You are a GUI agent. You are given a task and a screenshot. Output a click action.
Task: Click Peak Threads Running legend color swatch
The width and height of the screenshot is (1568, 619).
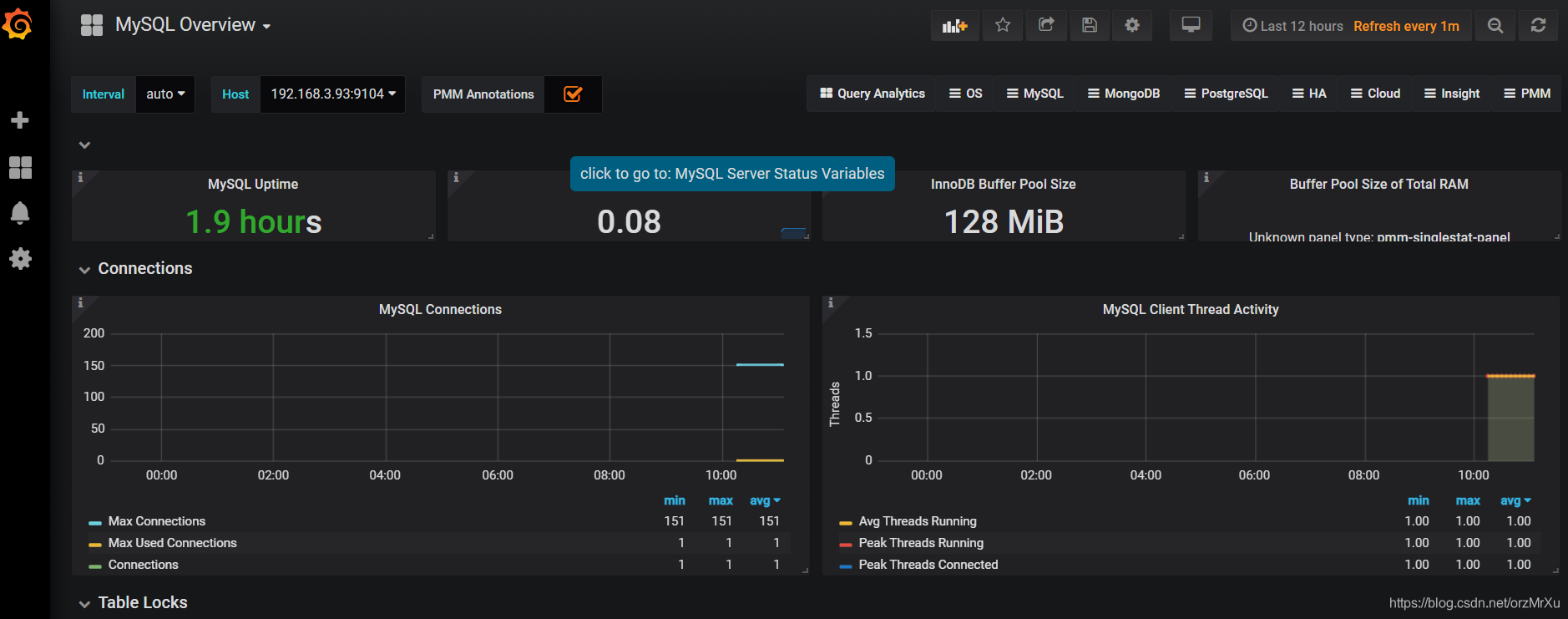click(846, 544)
